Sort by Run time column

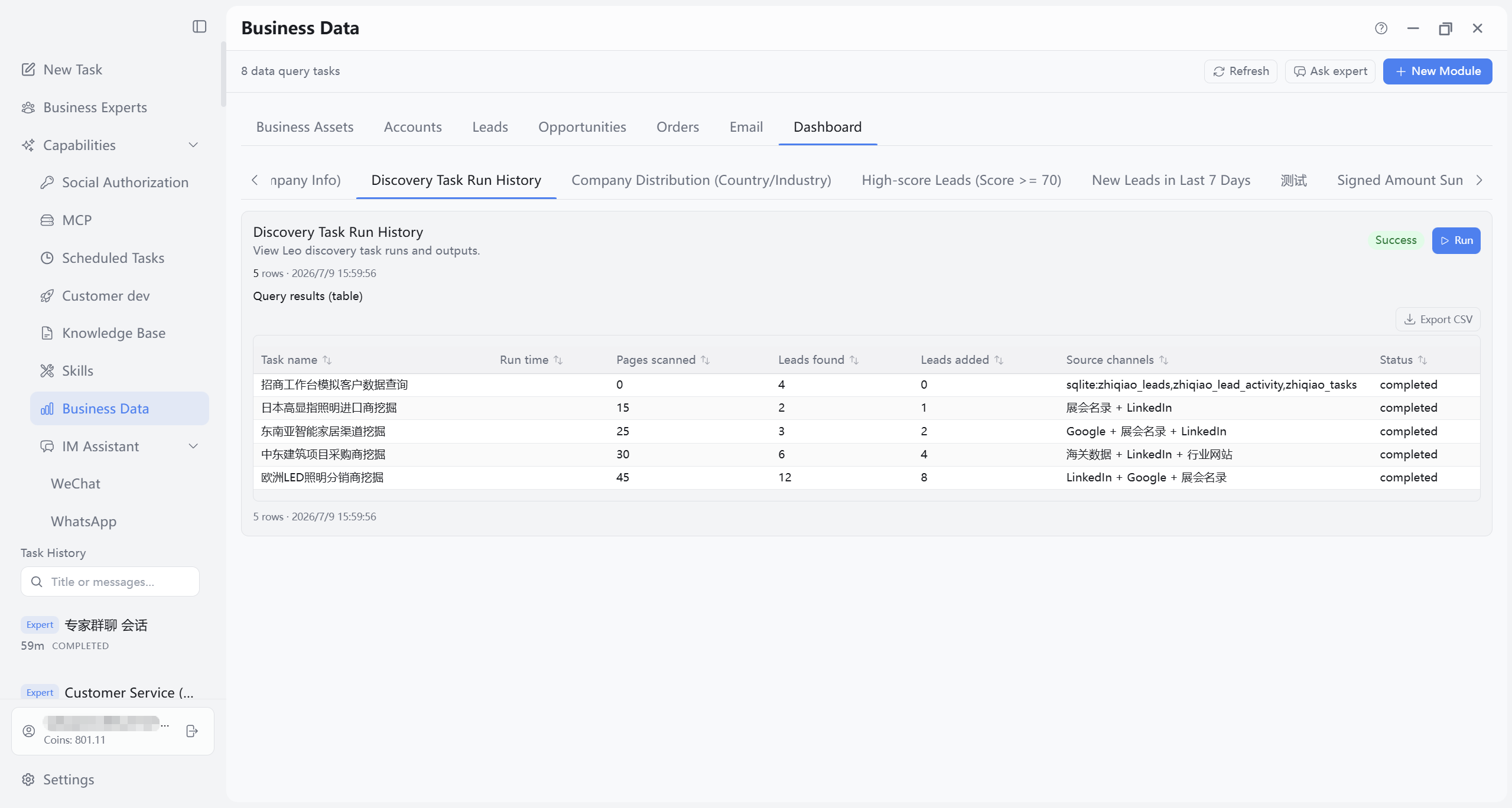(558, 360)
